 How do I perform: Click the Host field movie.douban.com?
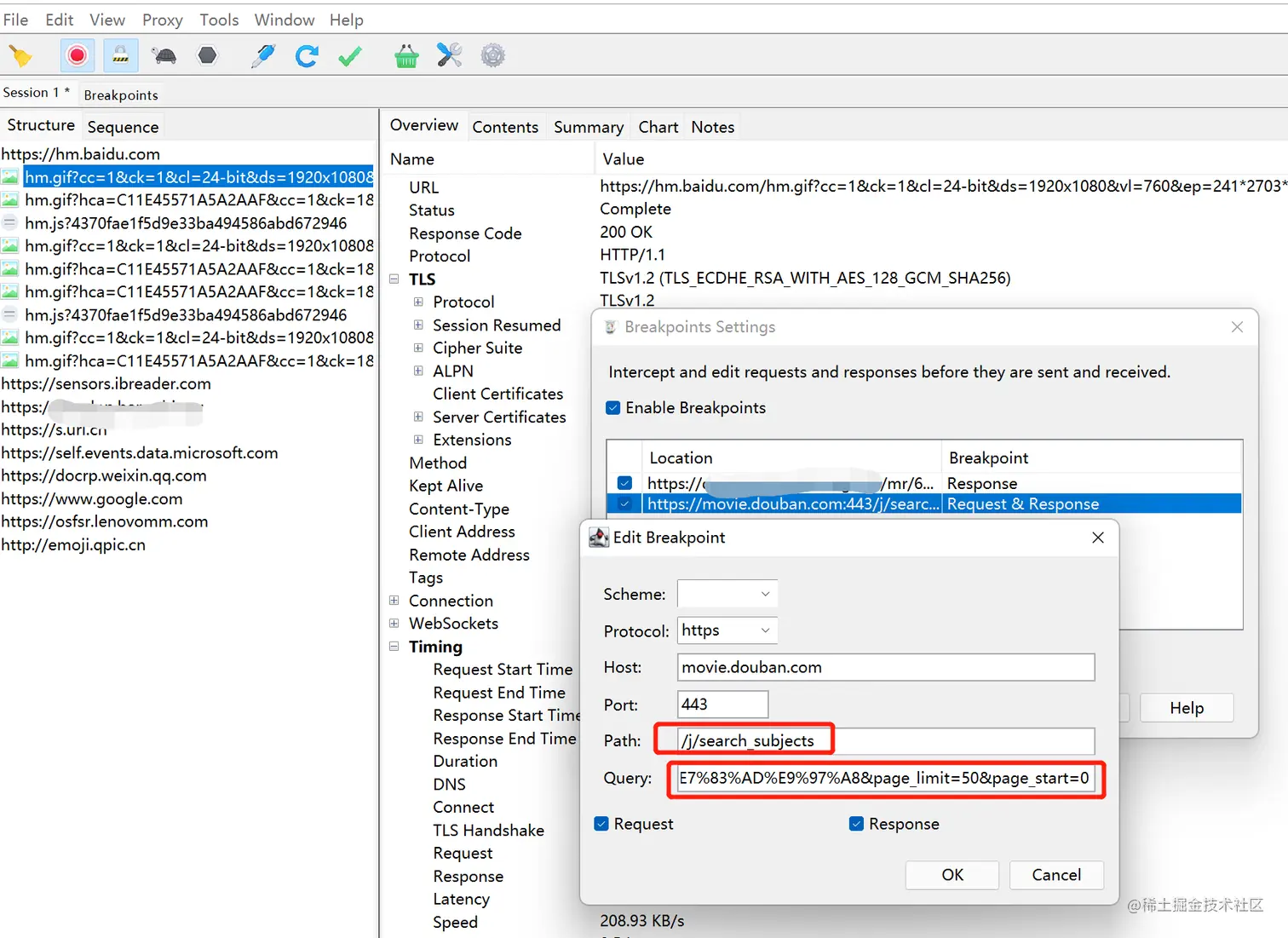[886, 667]
